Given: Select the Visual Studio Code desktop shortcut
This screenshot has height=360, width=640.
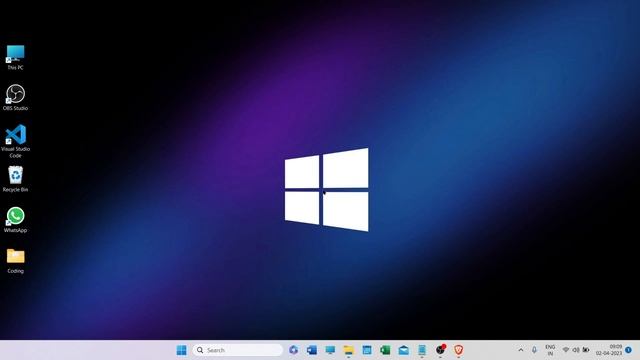Looking at the screenshot, I should click(16, 141).
